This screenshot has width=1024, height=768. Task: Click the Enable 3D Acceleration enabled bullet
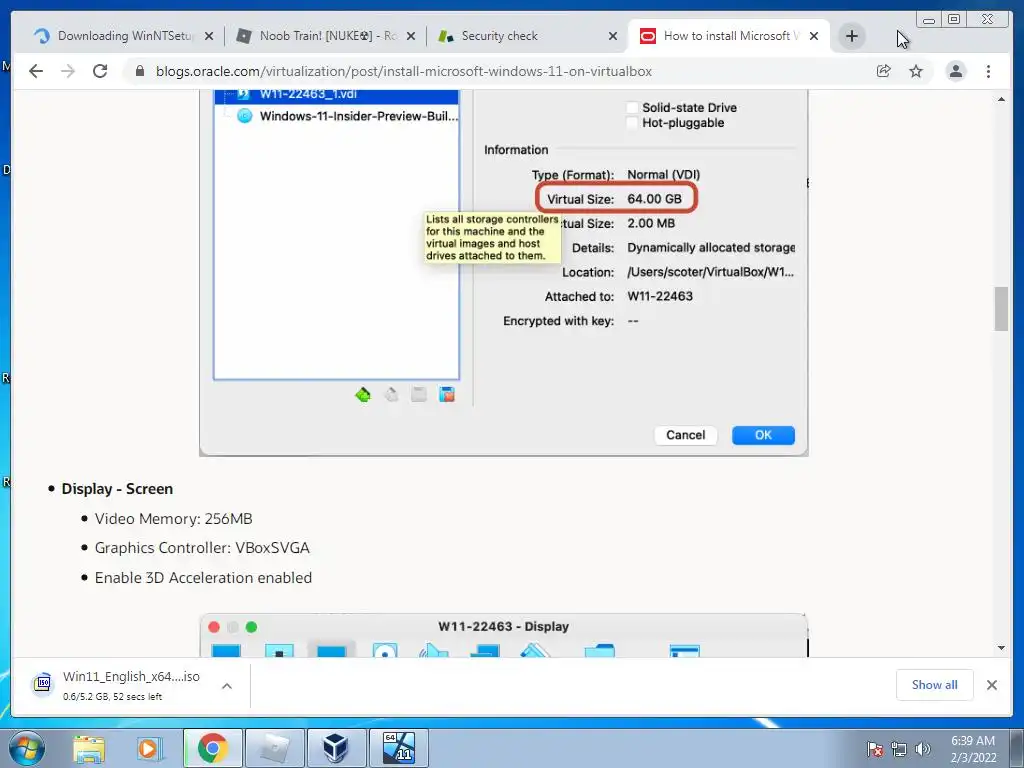point(203,578)
